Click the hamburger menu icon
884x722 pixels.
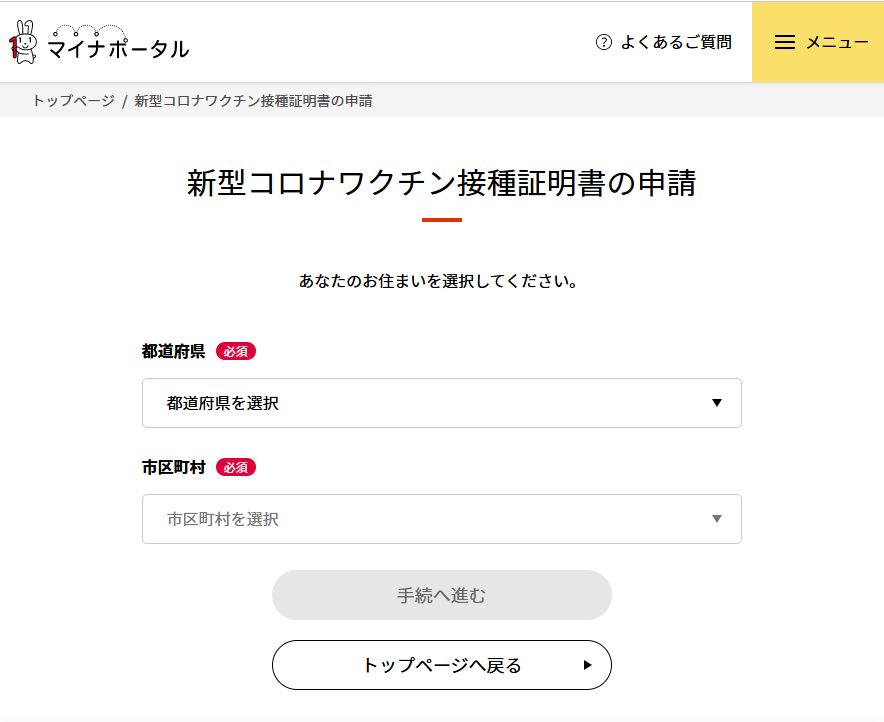click(x=785, y=42)
